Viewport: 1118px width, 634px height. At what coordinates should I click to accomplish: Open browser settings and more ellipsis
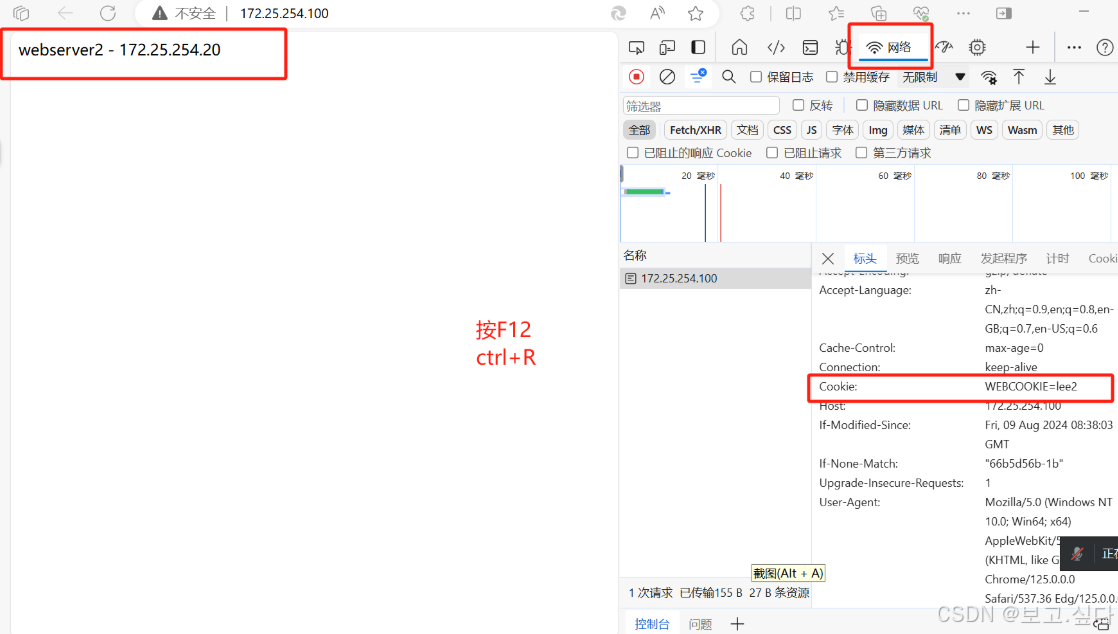click(x=963, y=13)
